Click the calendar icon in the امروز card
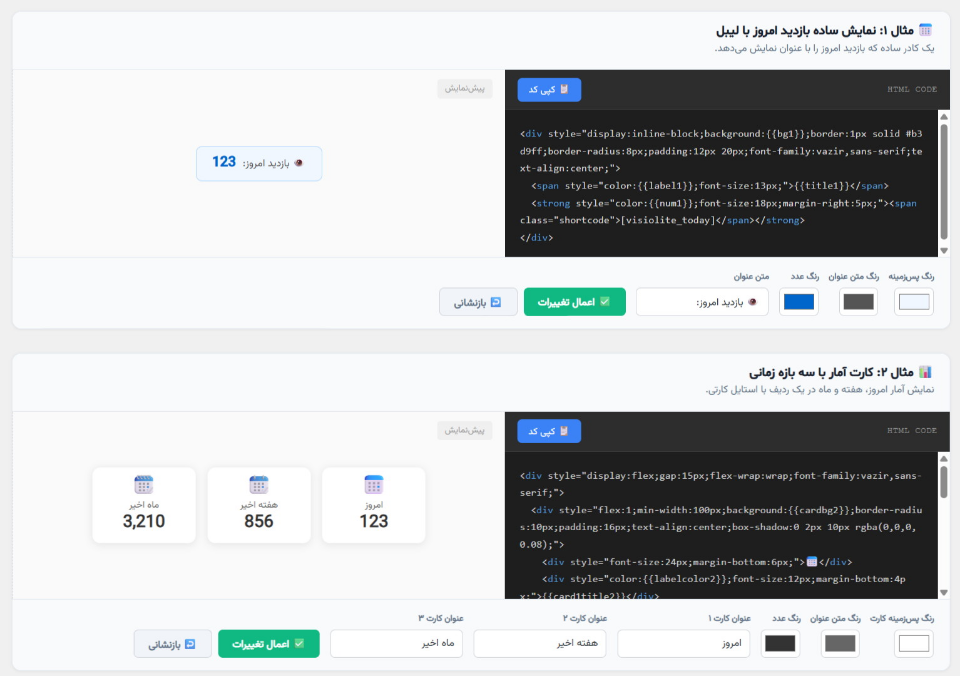This screenshot has height=676, width=960. (x=373, y=484)
